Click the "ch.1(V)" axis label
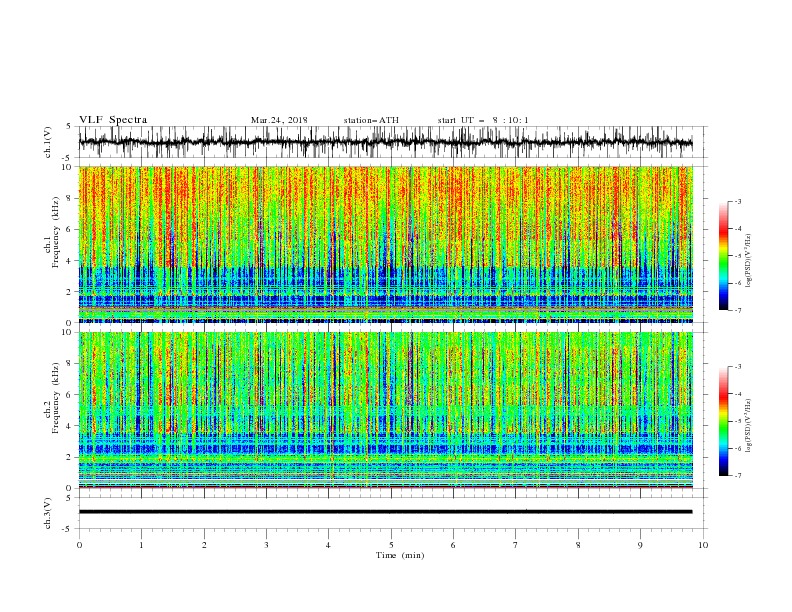 [x=48, y=142]
